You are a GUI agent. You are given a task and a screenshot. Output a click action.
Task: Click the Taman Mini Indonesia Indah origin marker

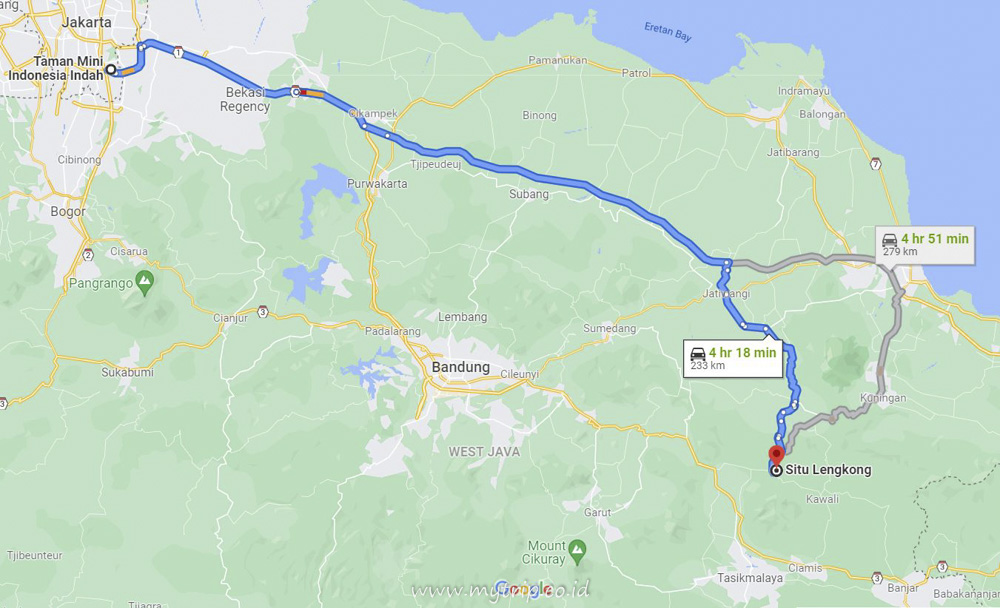pyautogui.click(x=111, y=69)
